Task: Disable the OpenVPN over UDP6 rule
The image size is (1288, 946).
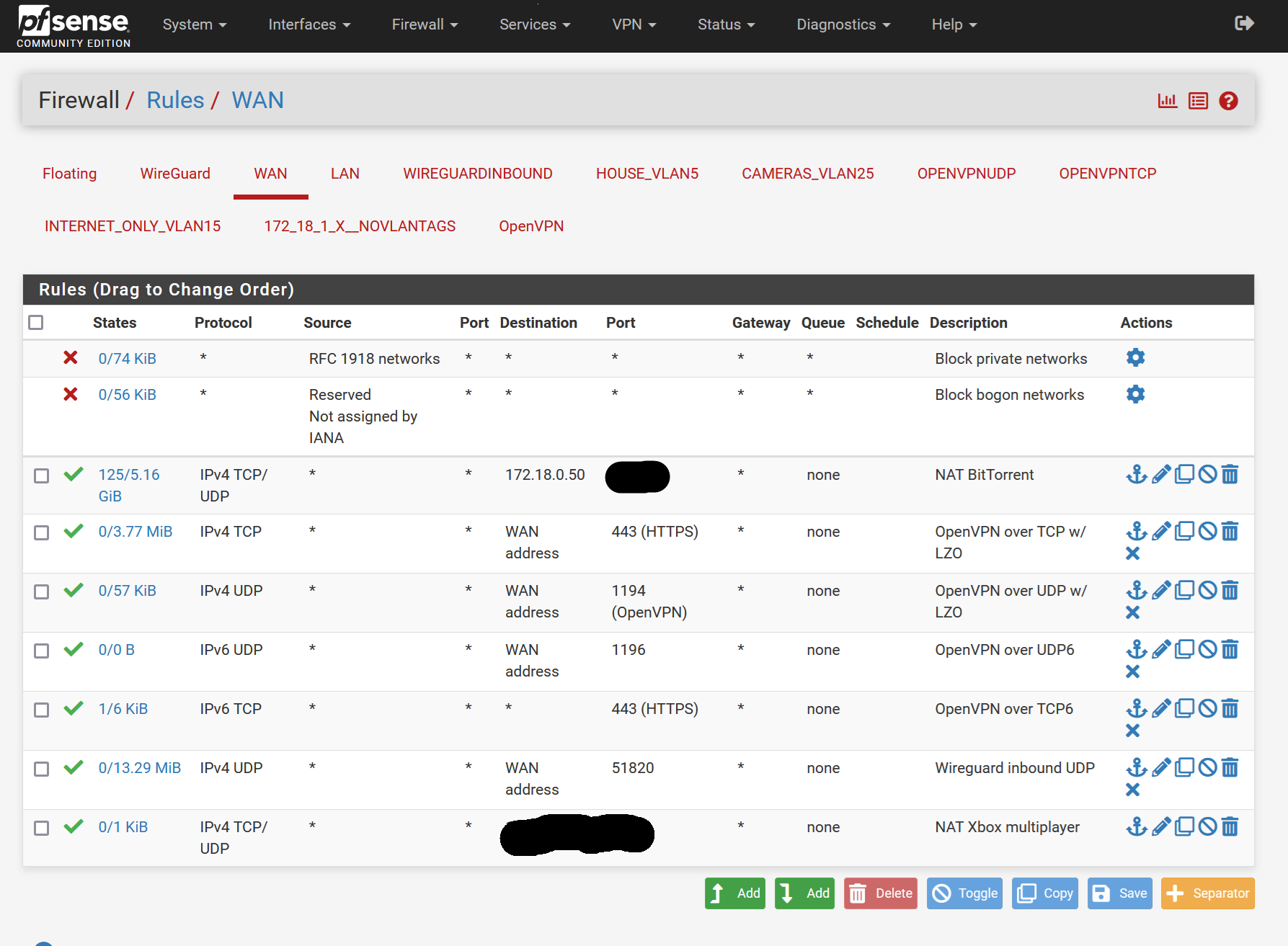Action: tap(1207, 649)
